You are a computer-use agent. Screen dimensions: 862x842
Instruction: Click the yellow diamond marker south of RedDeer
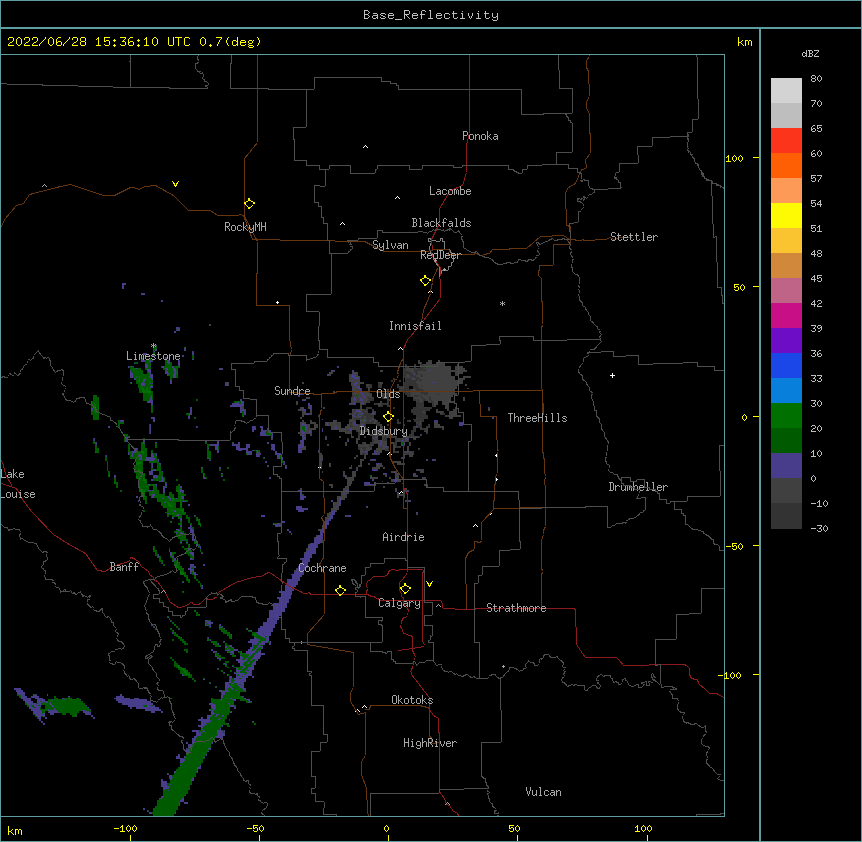click(425, 281)
